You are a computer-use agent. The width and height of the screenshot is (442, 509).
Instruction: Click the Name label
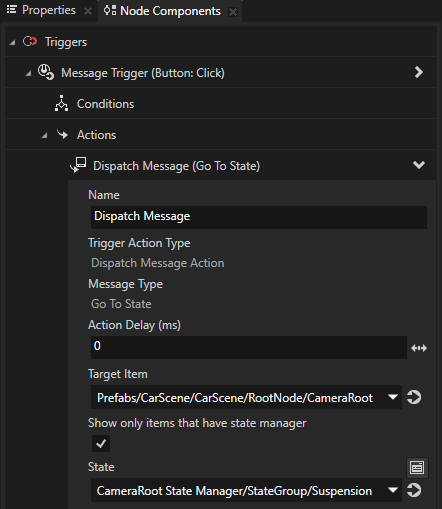click(104, 195)
